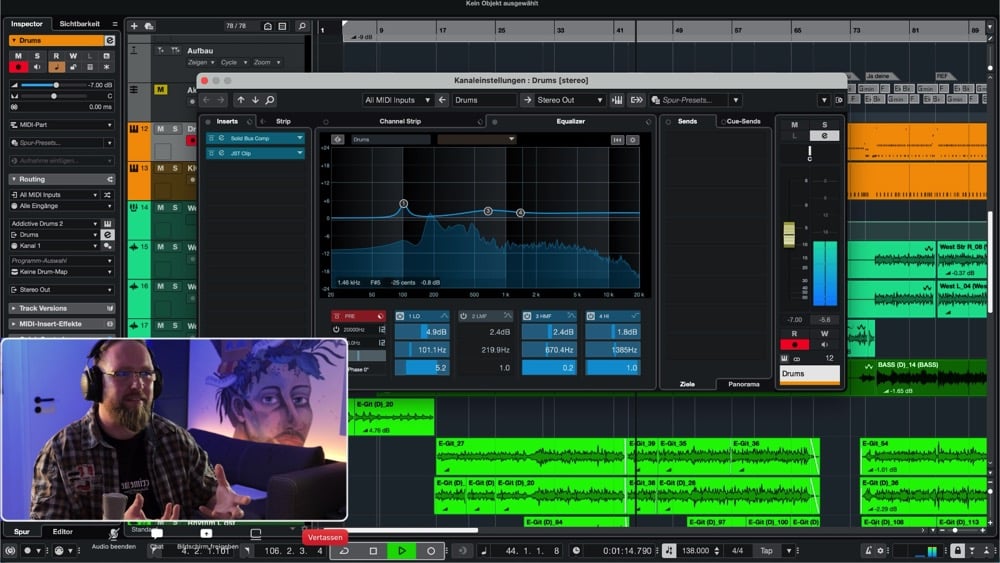Enable Read automation R in Inspector
Image resolution: width=1000 pixels, height=563 pixels.
[56, 56]
